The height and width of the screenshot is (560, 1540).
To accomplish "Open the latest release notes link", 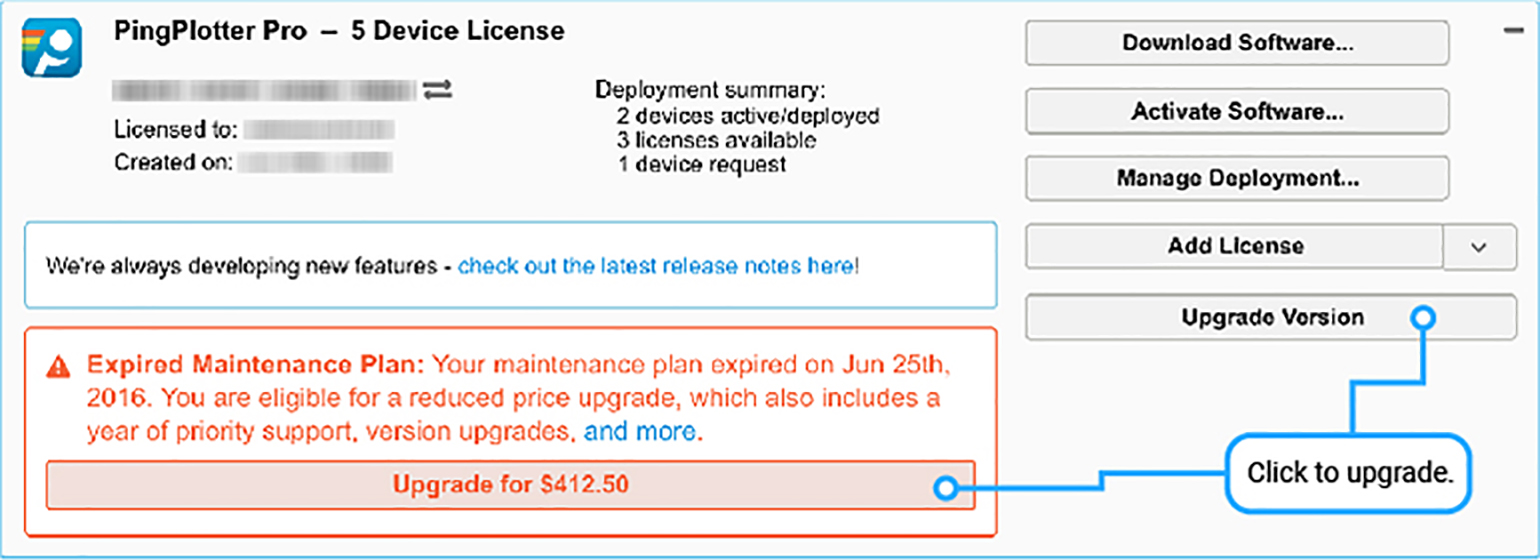I will (657, 267).
